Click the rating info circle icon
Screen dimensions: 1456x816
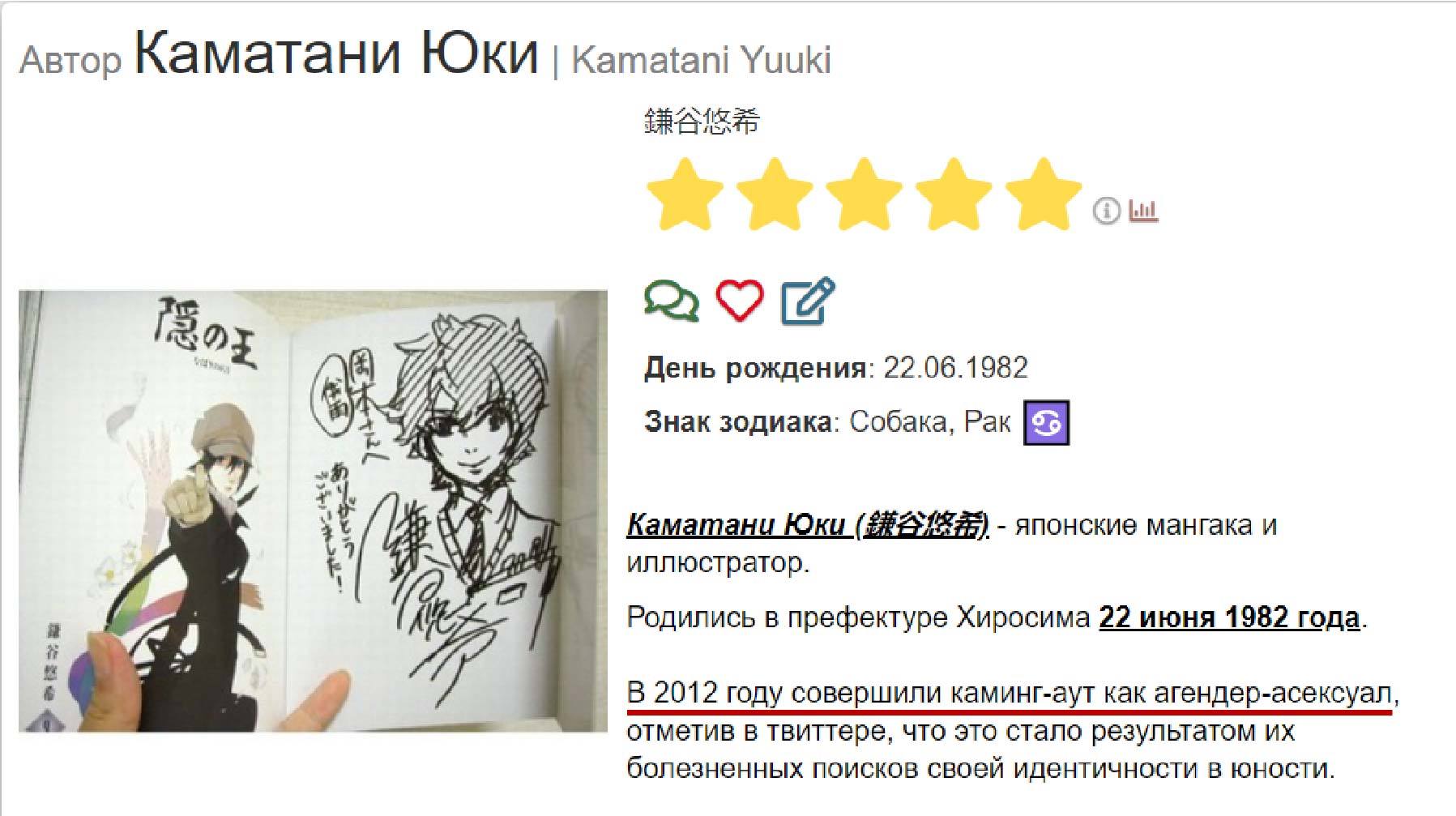[1106, 211]
